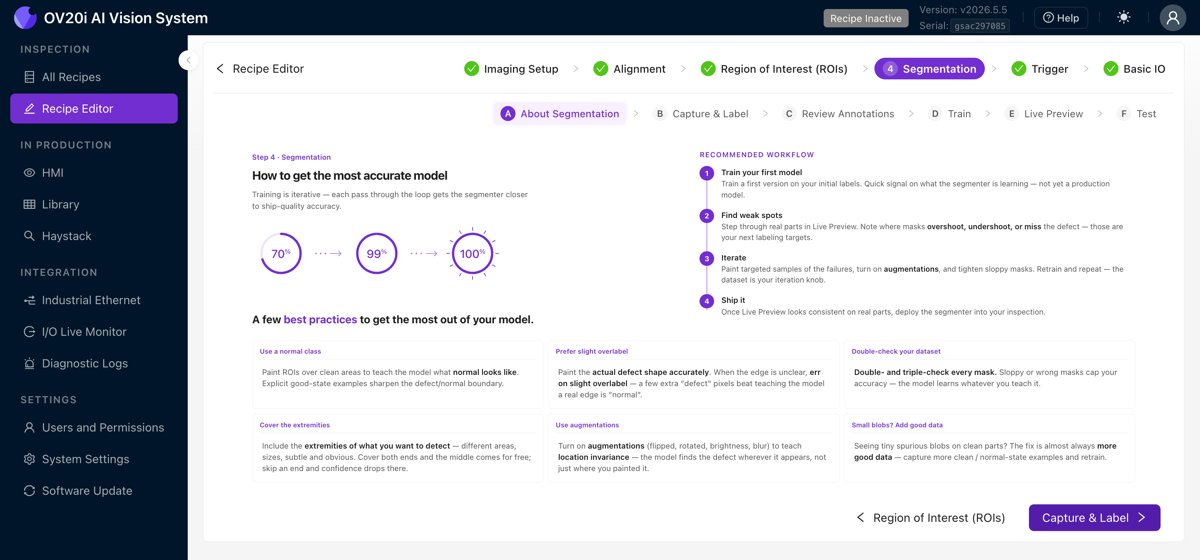Open Diagnostic Logs
Screen dimensions: 1200x560
click(94, 364)
